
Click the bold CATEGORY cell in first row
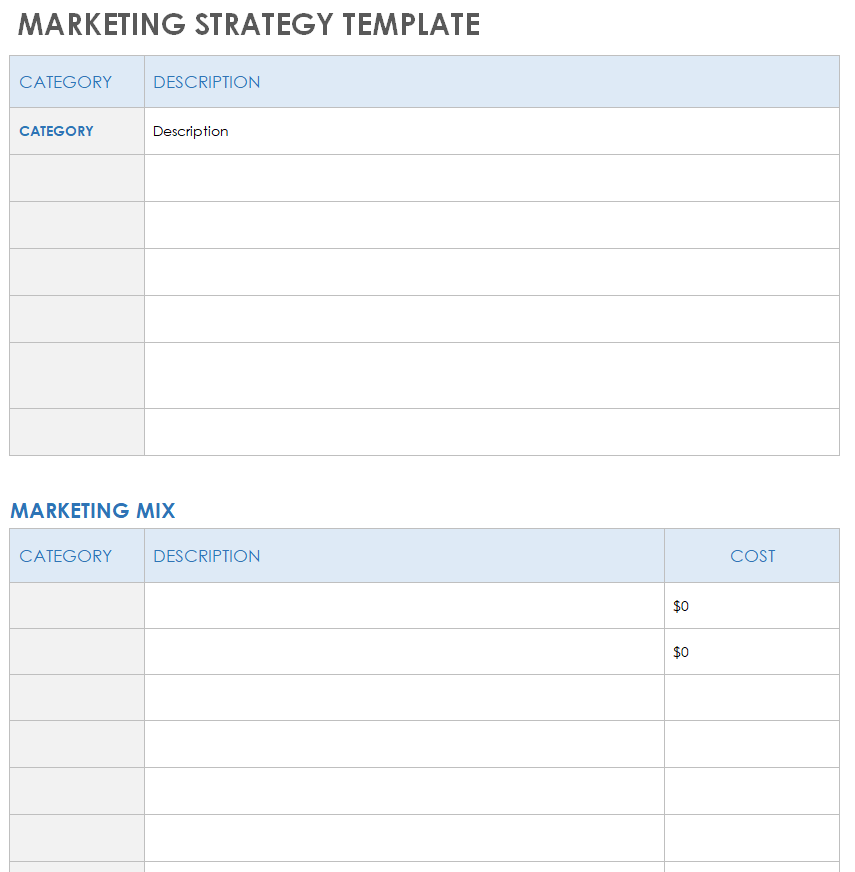coord(77,131)
